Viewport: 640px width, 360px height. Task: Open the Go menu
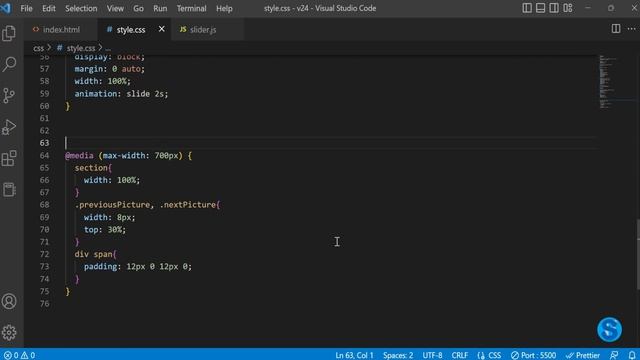coord(138,8)
